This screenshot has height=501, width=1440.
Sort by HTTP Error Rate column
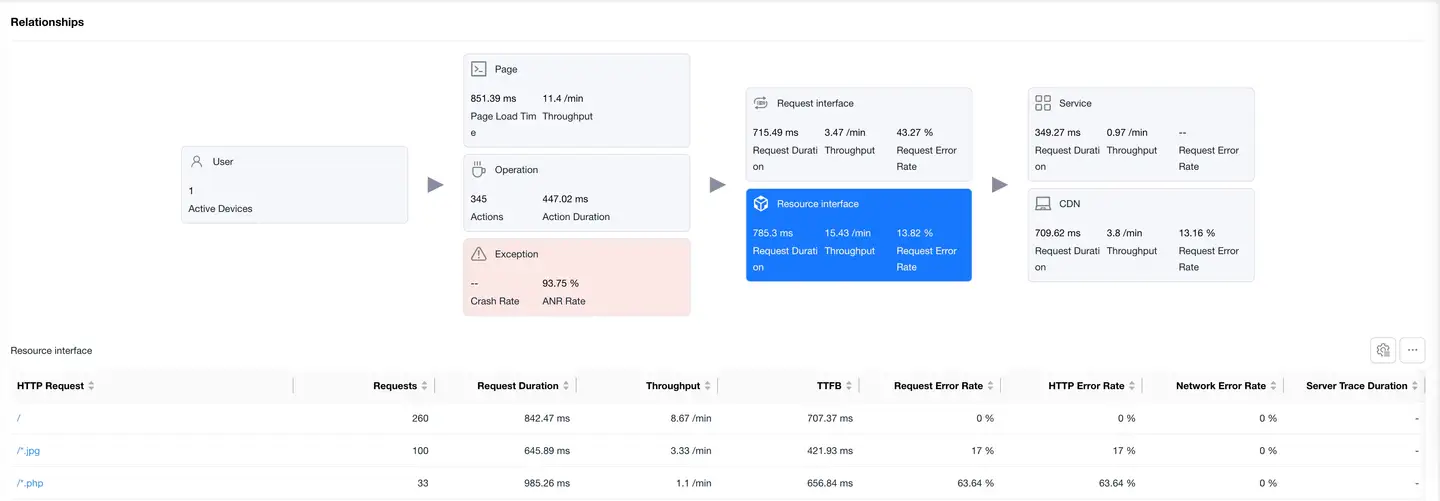pos(1132,386)
